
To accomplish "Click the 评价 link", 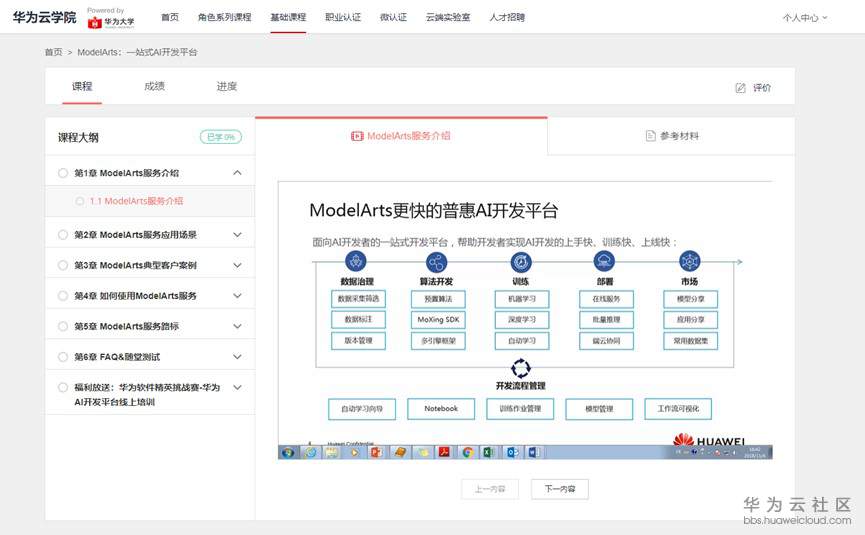I will coord(762,88).
